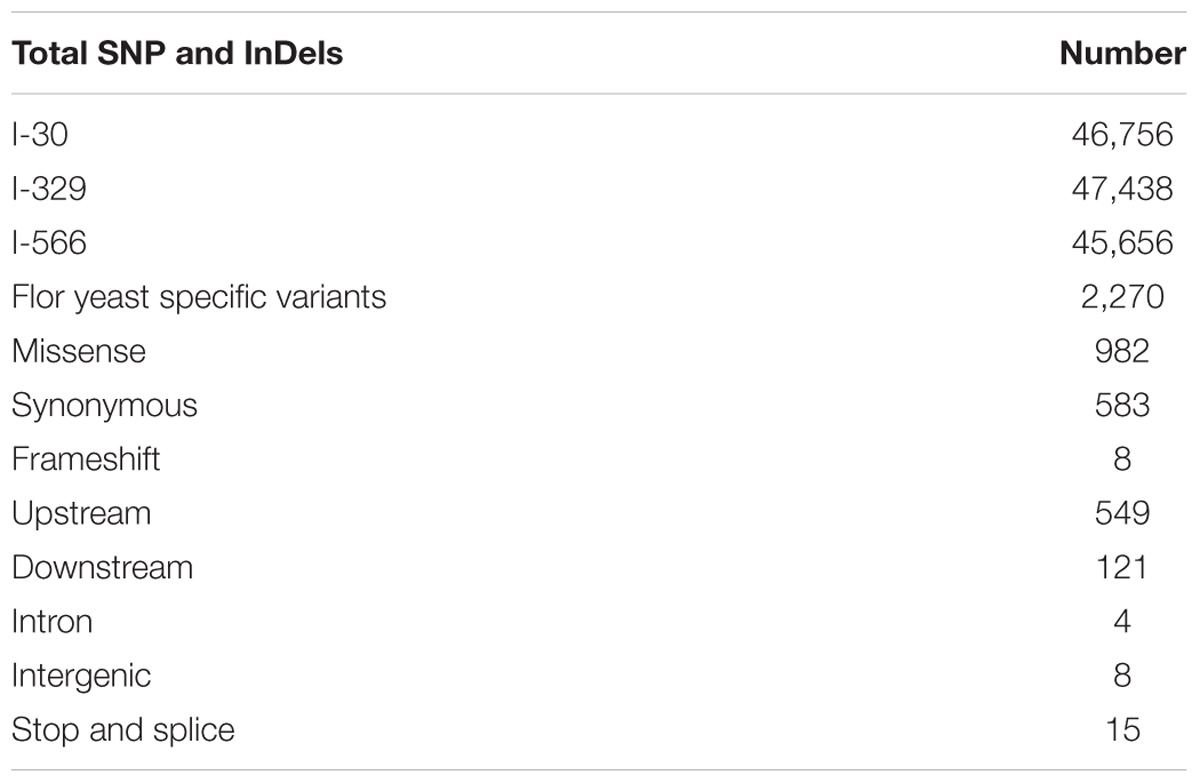Select the Intergenic row label
1200x783 pixels.
pos(82,675)
